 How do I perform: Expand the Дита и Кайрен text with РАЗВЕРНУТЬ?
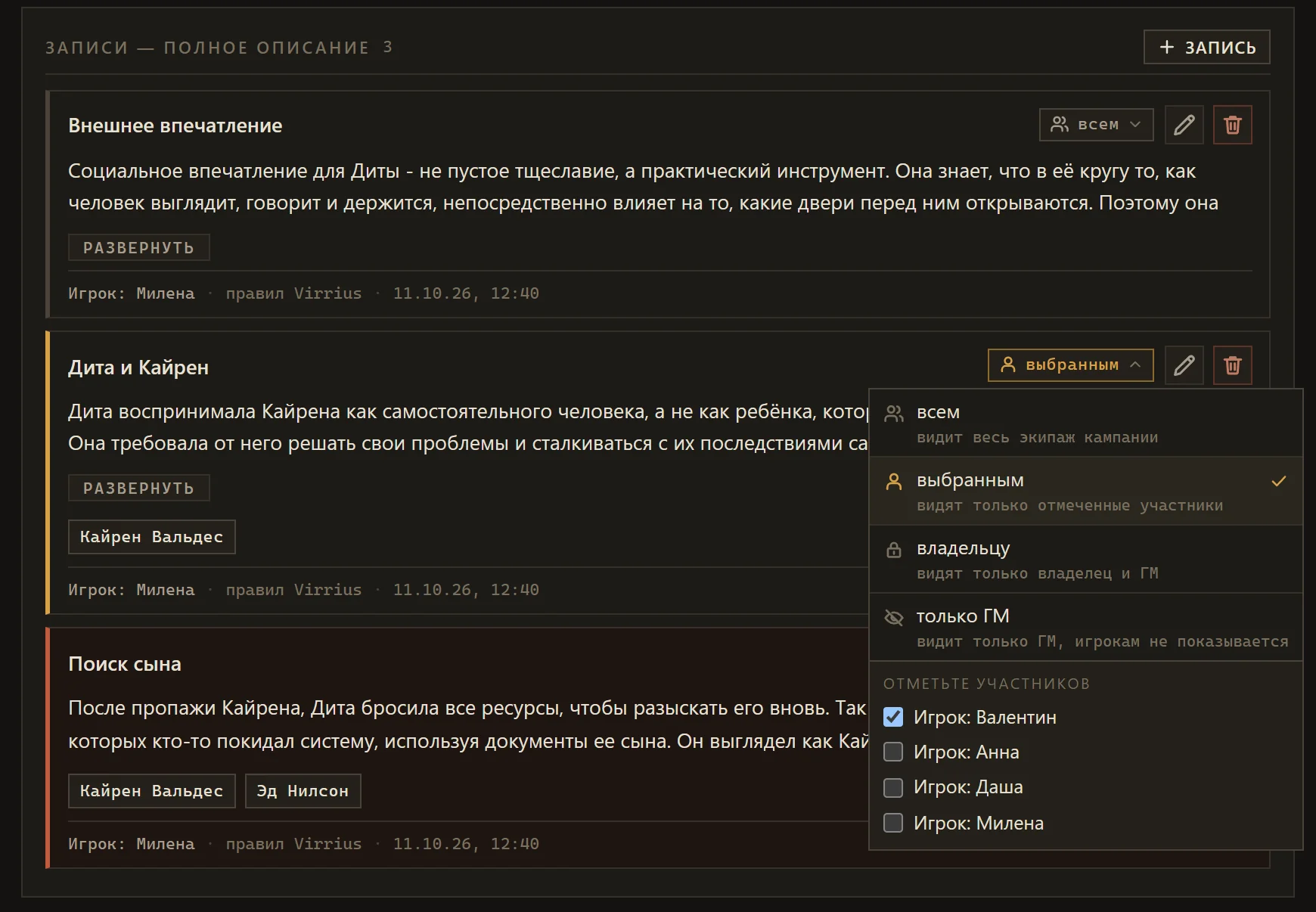pyautogui.click(x=138, y=488)
